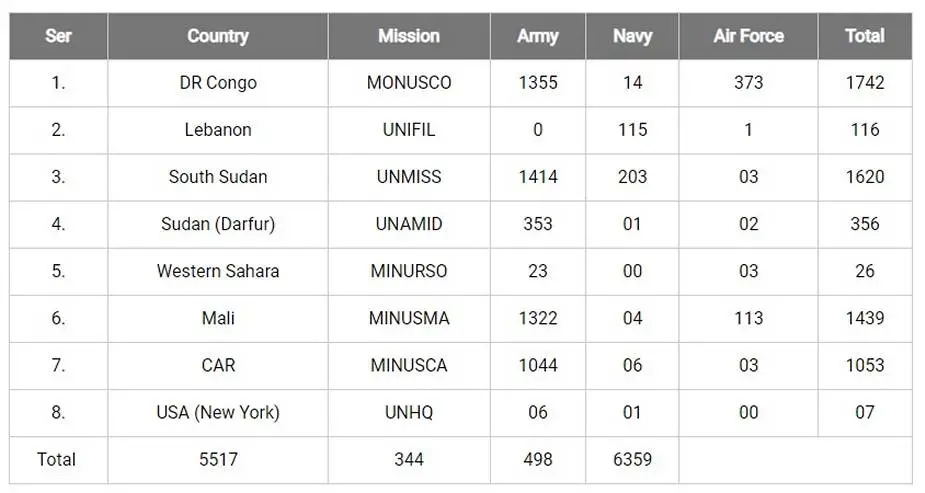Screen dimensions: 925x493
Task: Click the Western Sahara cell
Action: click(x=217, y=271)
